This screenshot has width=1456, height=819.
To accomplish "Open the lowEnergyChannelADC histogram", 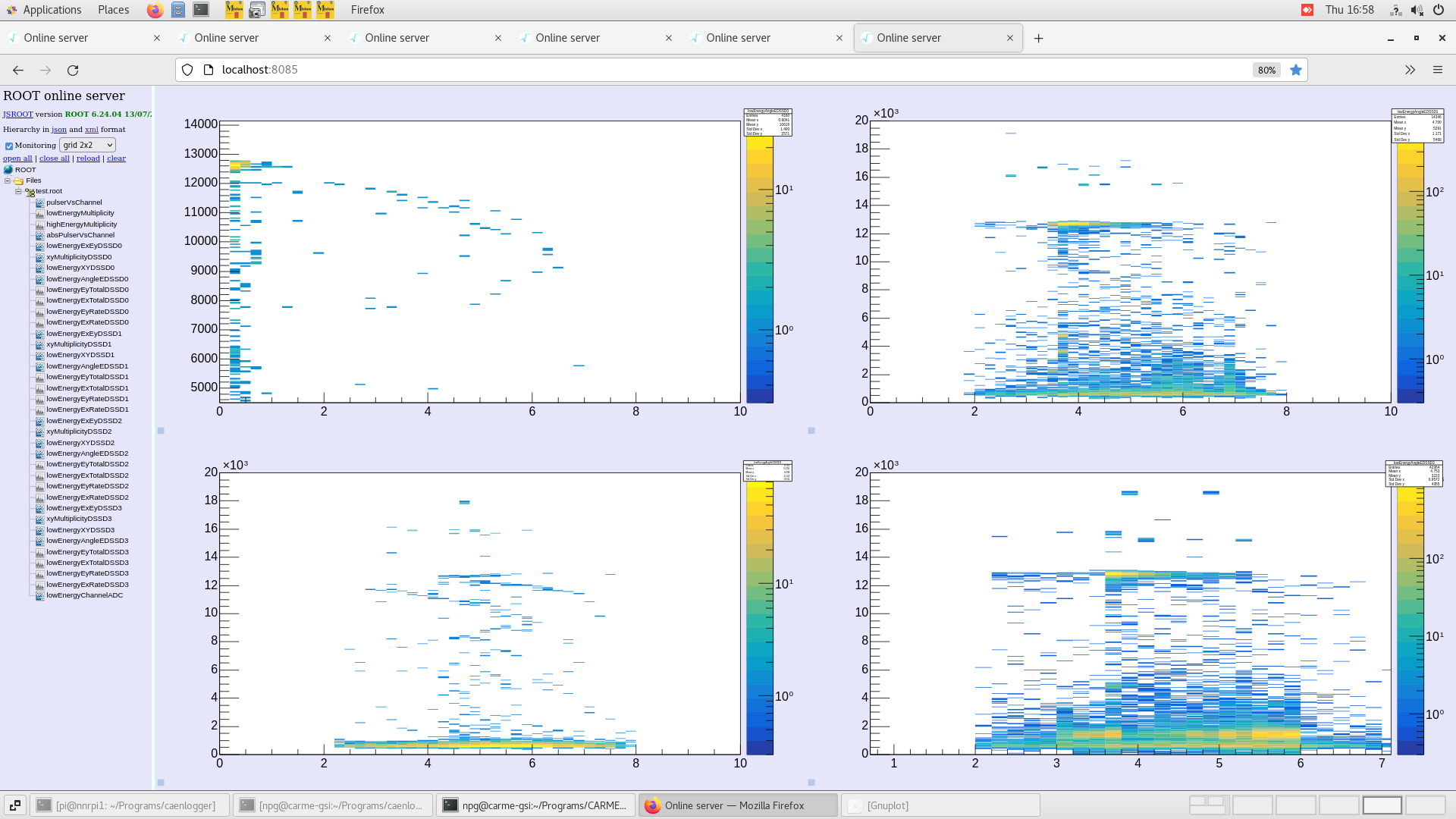I will click(83, 595).
